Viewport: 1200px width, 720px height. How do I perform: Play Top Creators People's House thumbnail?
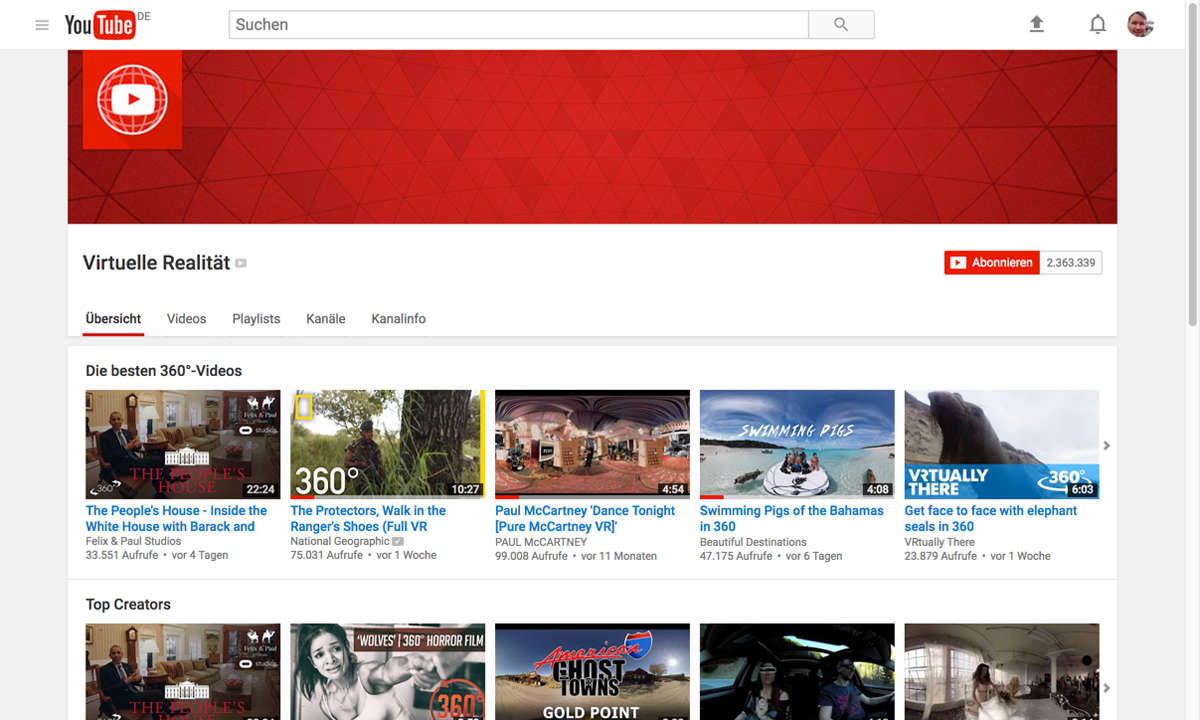pos(183,672)
